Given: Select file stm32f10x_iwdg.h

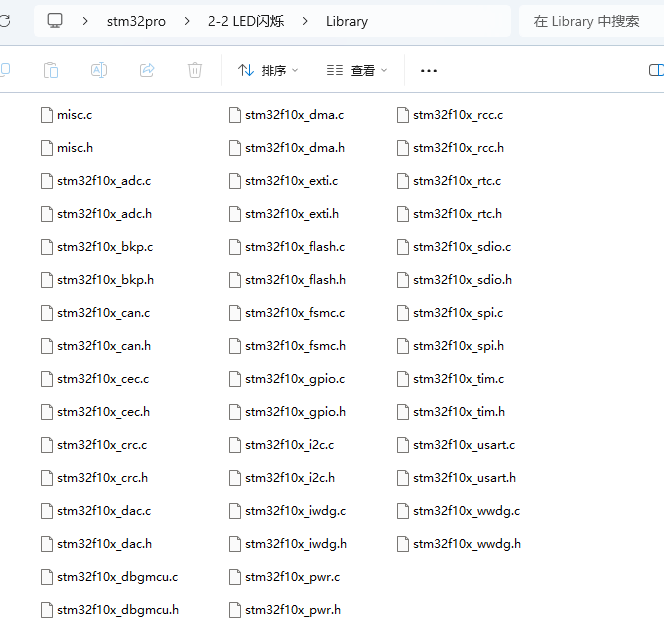Looking at the screenshot, I should coord(288,544).
